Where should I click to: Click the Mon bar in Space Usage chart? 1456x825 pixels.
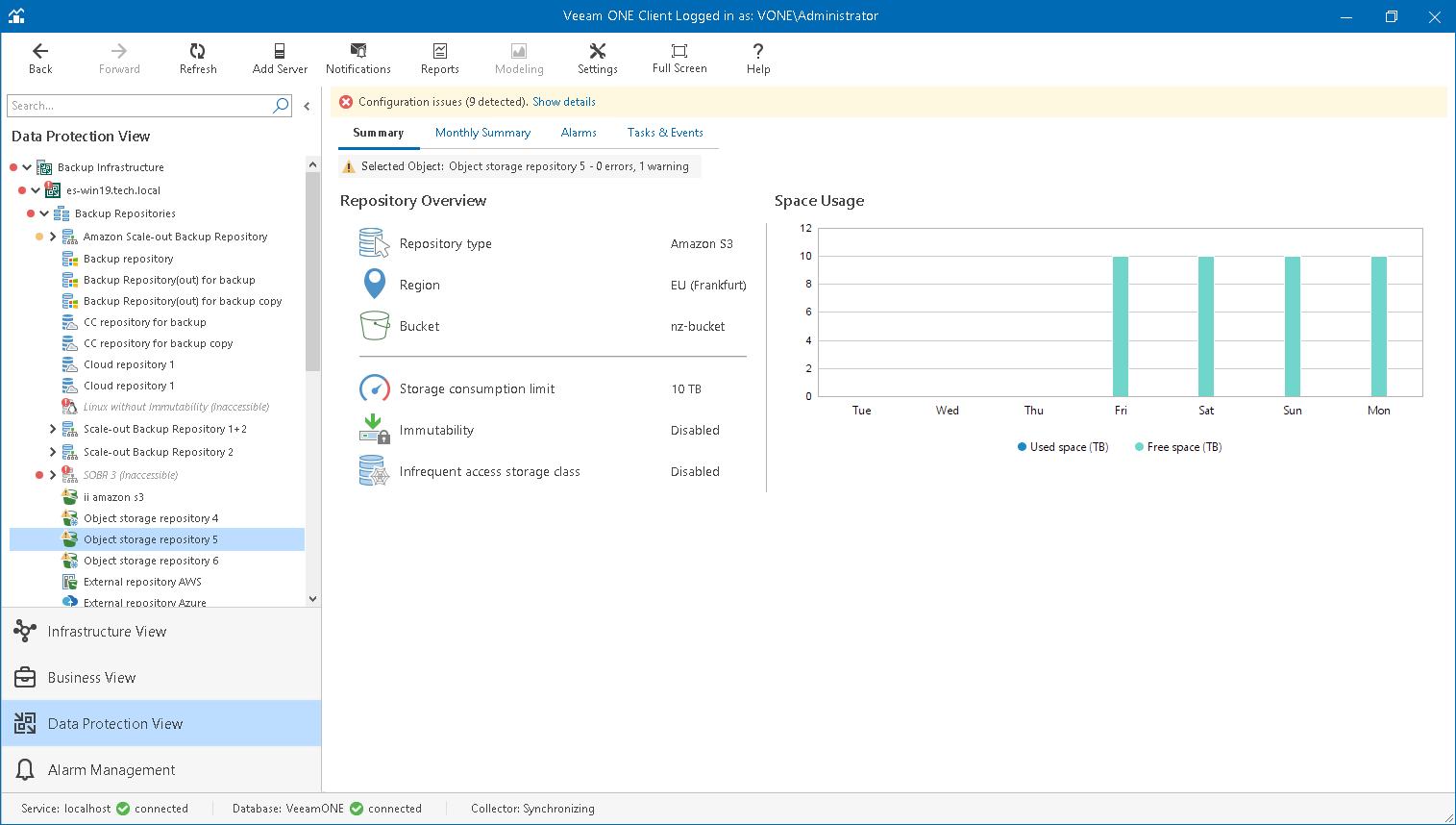pyautogui.click(x=1379, y=327)
